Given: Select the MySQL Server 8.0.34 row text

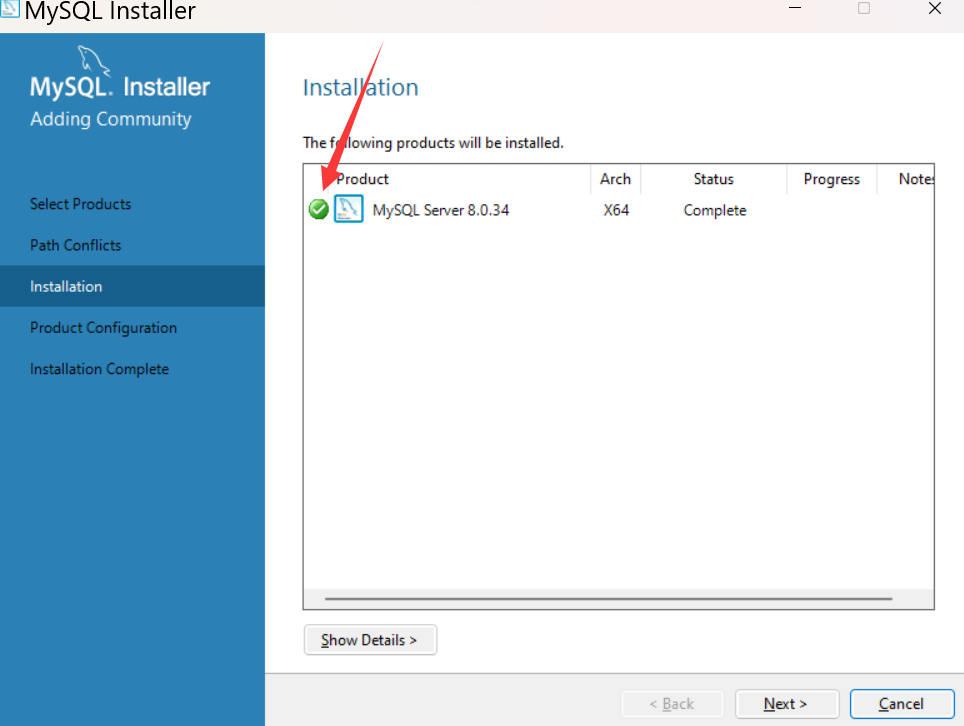Looking at the screenshot, I should [441, 210].
